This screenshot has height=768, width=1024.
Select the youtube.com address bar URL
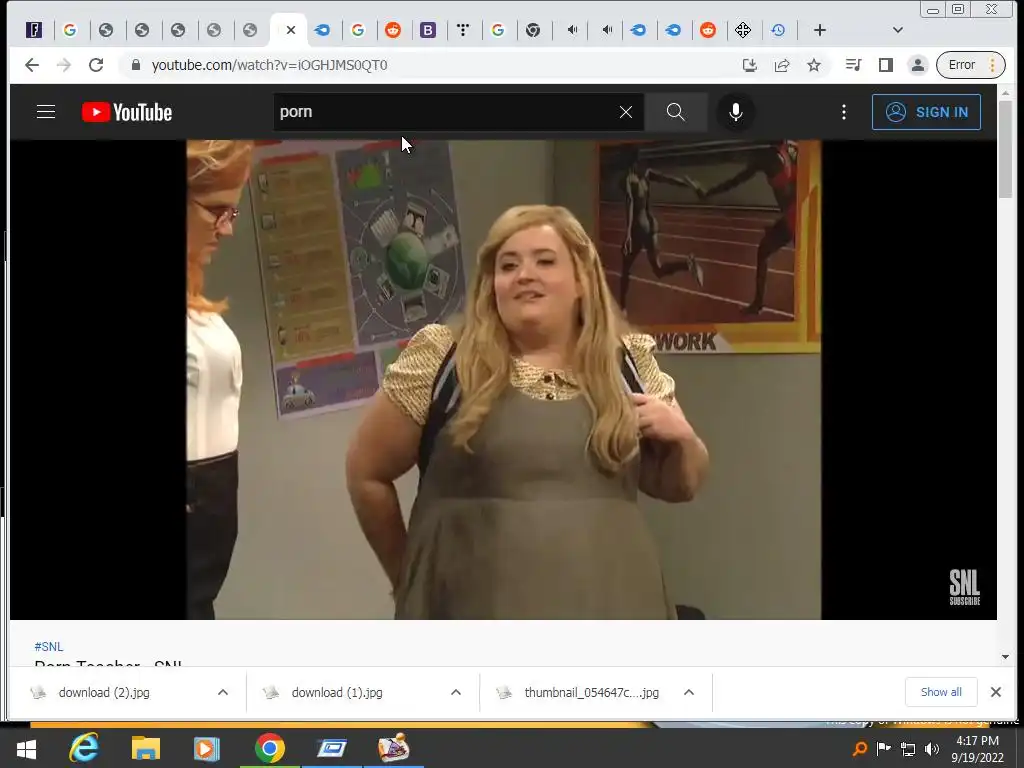[x=269, y=65]
